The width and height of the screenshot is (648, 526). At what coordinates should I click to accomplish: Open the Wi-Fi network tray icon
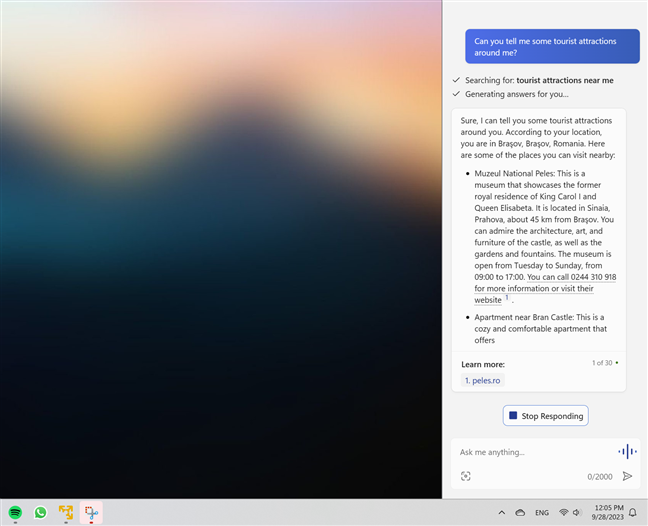coord(564,512)
